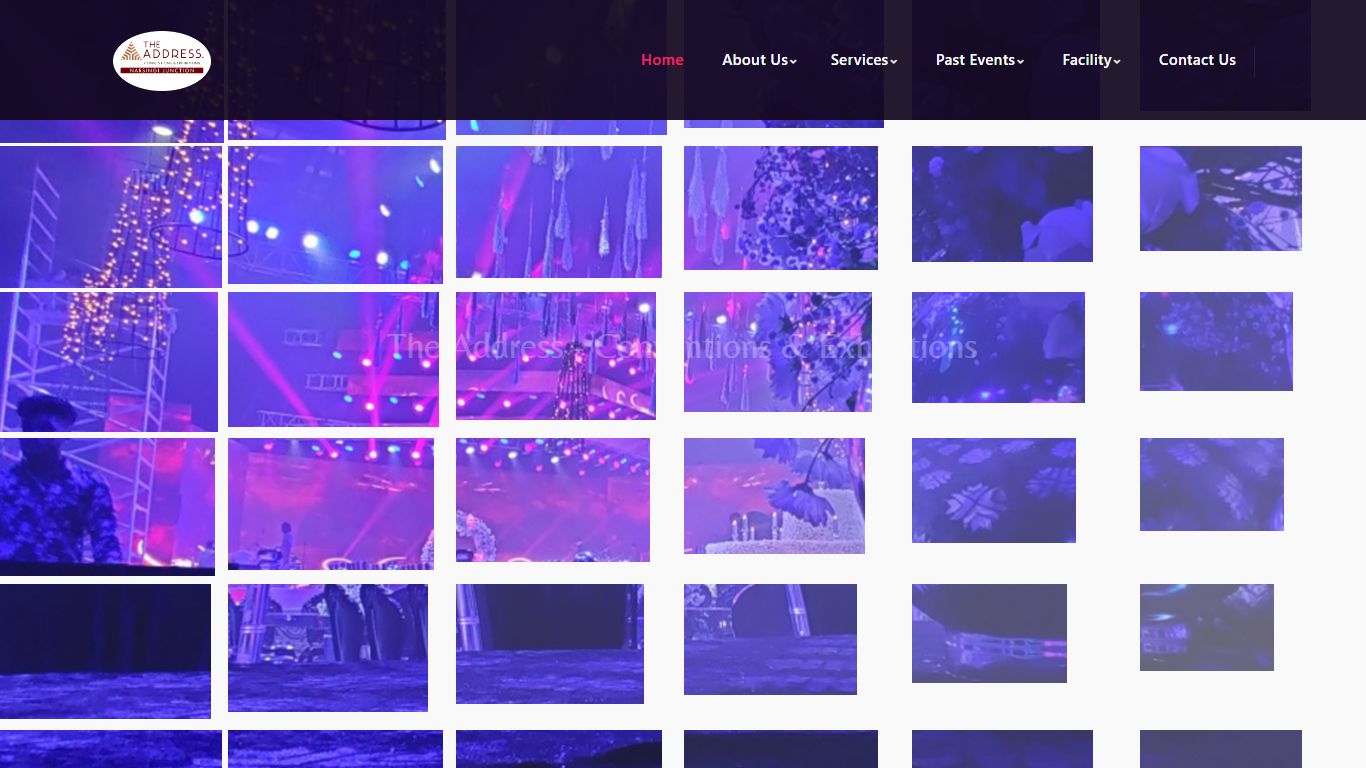Image resolution: width=1366 pixels, height=768 pixels.
Task: Click the tile with white stage spotlights on truss
Action: coord(335,215)
